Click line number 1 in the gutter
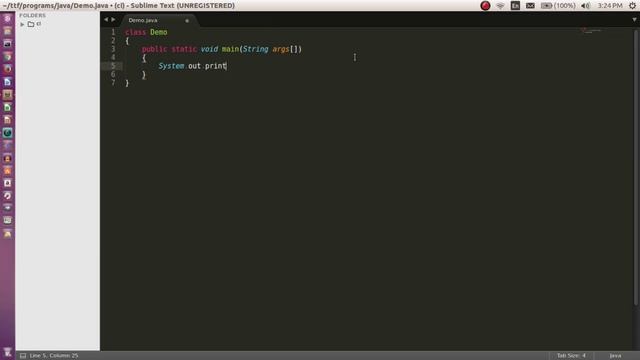 pos(113,32)
